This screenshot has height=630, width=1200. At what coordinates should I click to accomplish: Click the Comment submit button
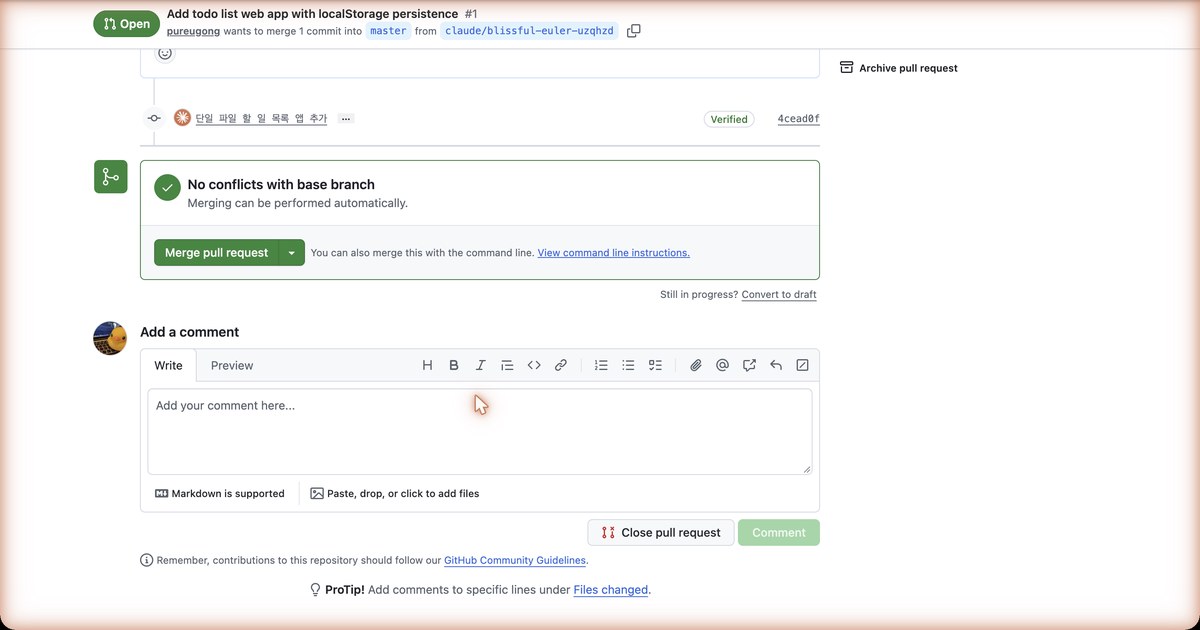pos(779,533)
